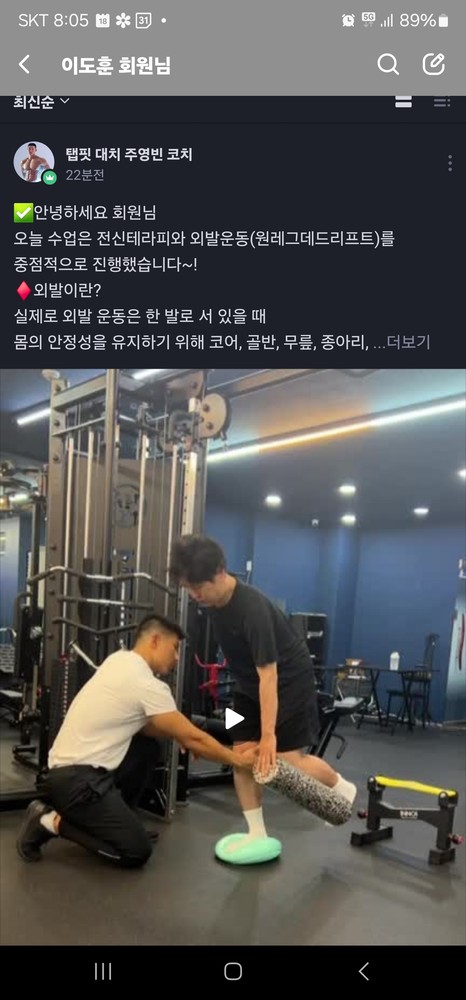The width and height of the screenshot is (466, 1000).
Task: Tap the 22분전 post timestamp
Action: (x=85, y=175)
